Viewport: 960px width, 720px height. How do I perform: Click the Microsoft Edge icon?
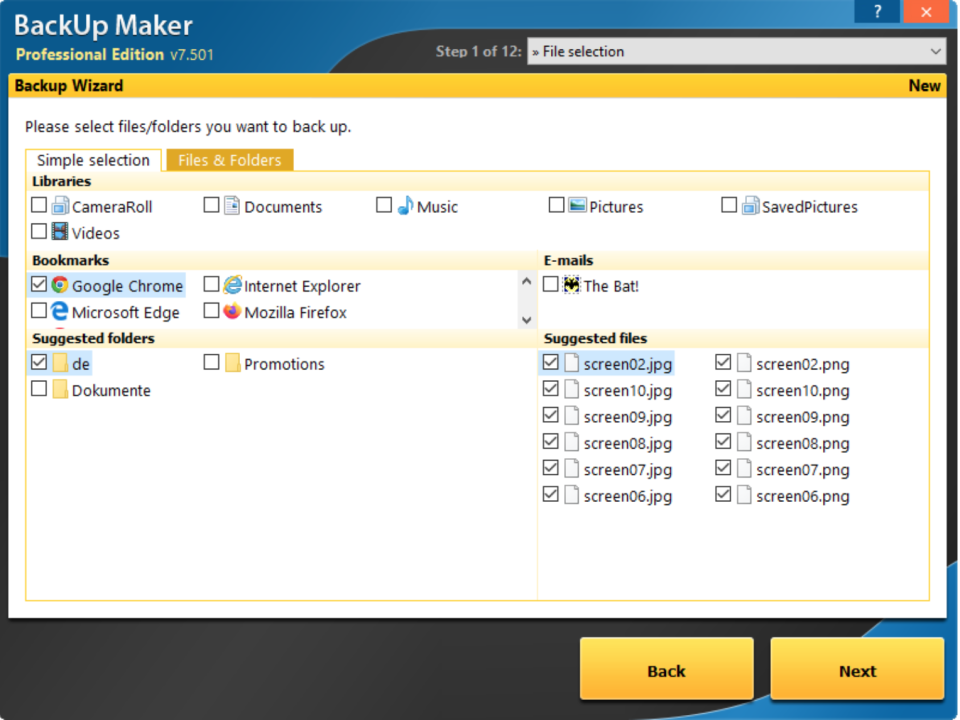[x=57, y=311]
